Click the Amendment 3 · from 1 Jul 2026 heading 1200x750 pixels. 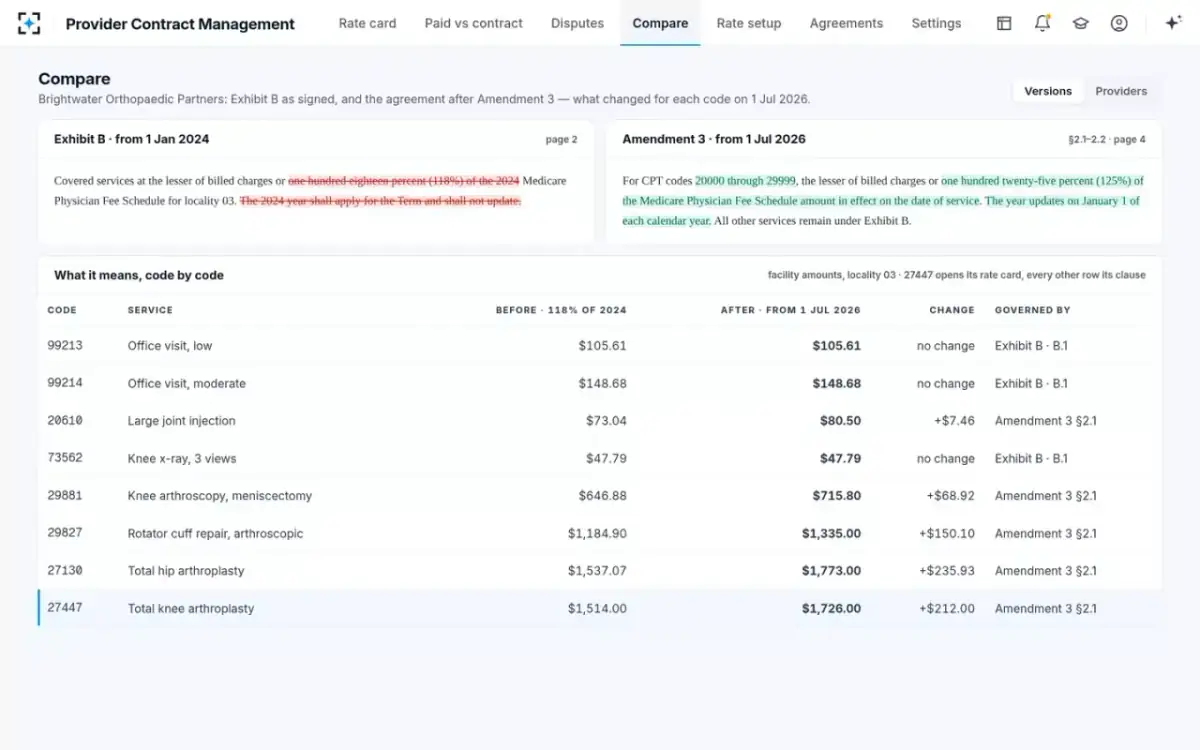(x=713, y=139)
